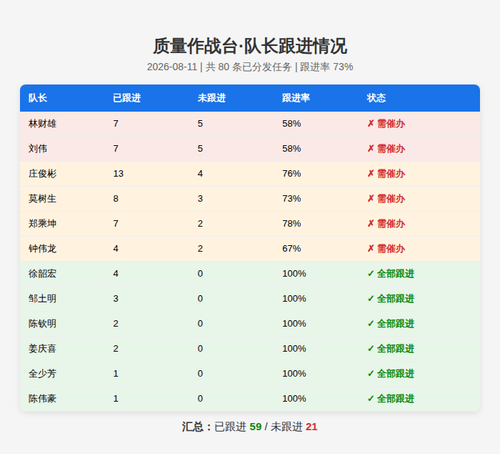Click 需催办 status in 刘伟 row
This screenshot has height=454, width=500.
[x=386, y=149]
